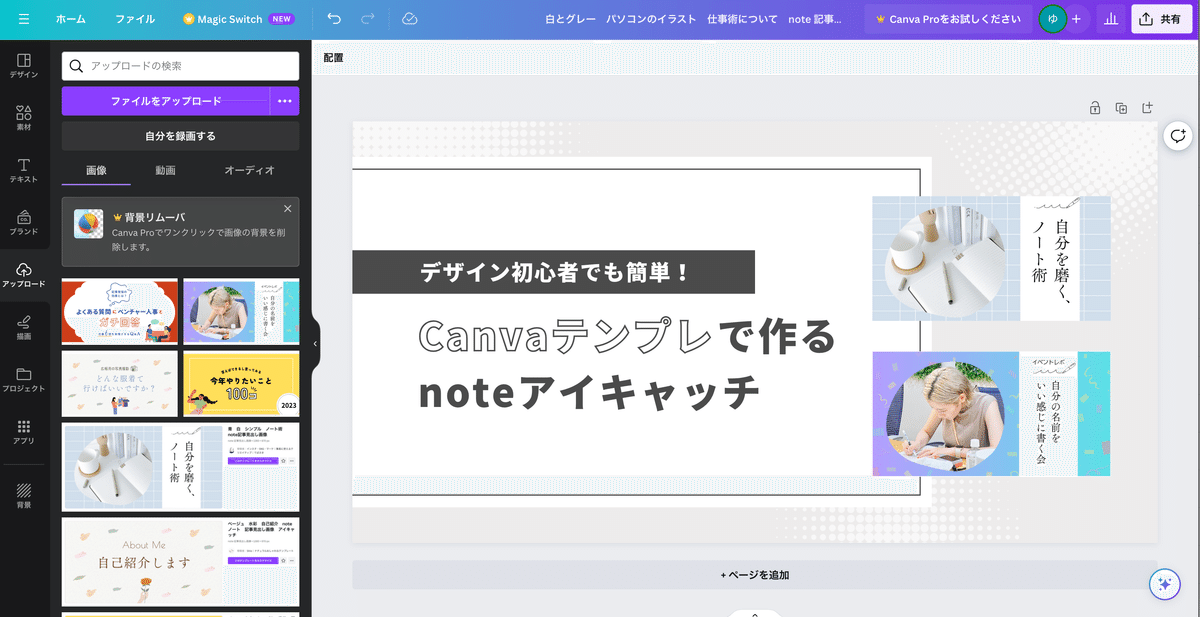The width and height of the screenshot is (1200, 617).
Task: Expand the page list chevron at bottom
Action: point(754,613)
